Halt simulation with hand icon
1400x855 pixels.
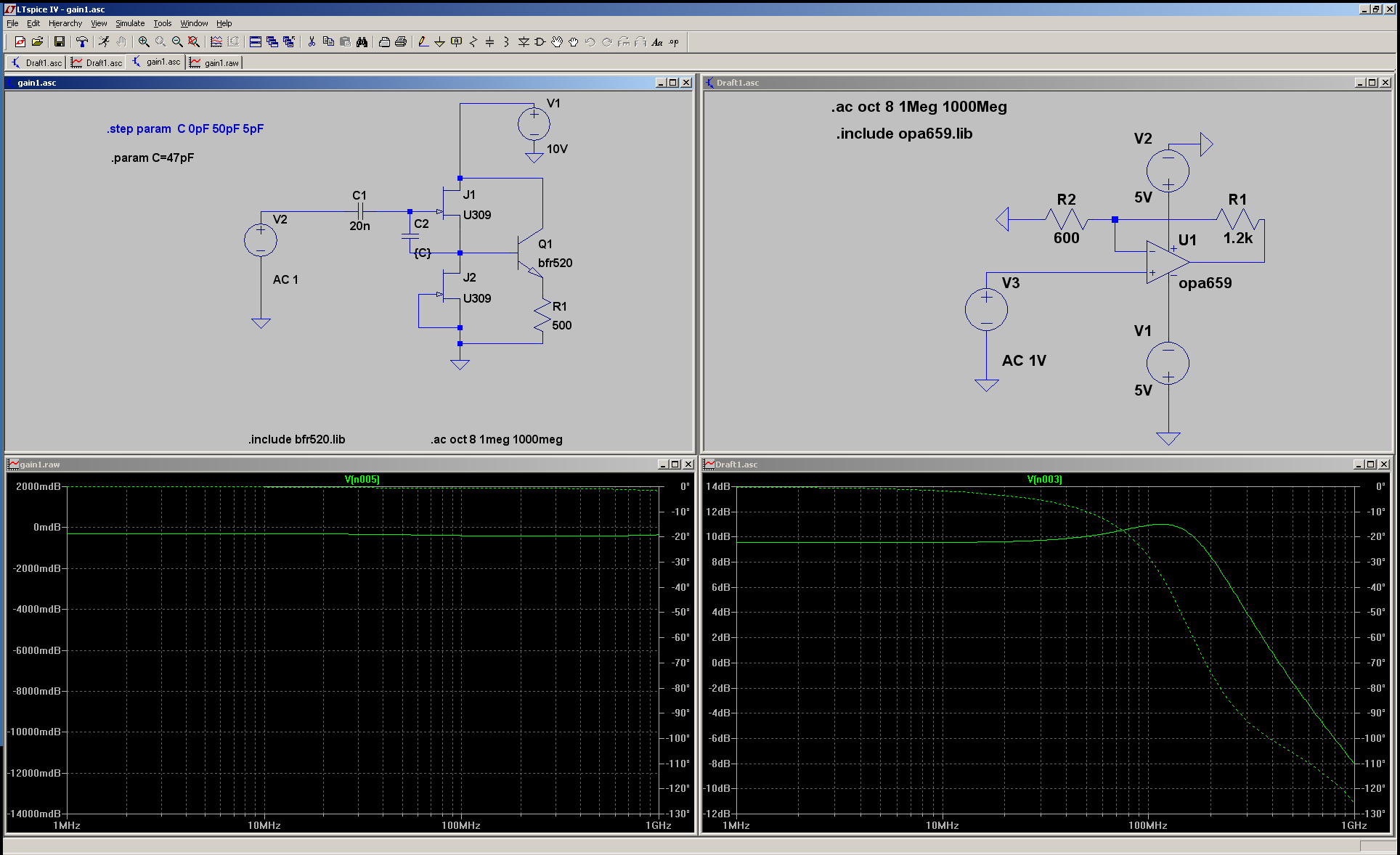click(121, 42)
